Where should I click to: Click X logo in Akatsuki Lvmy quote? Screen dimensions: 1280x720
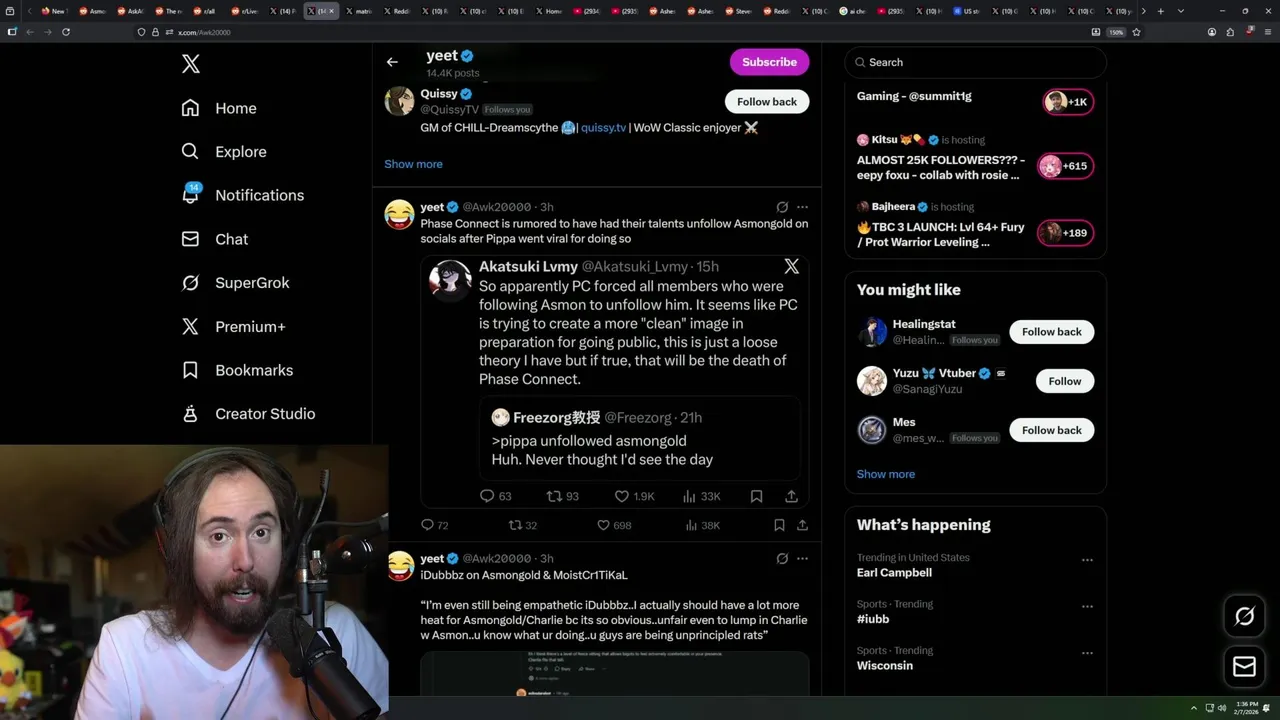click(x=791, y=266)
